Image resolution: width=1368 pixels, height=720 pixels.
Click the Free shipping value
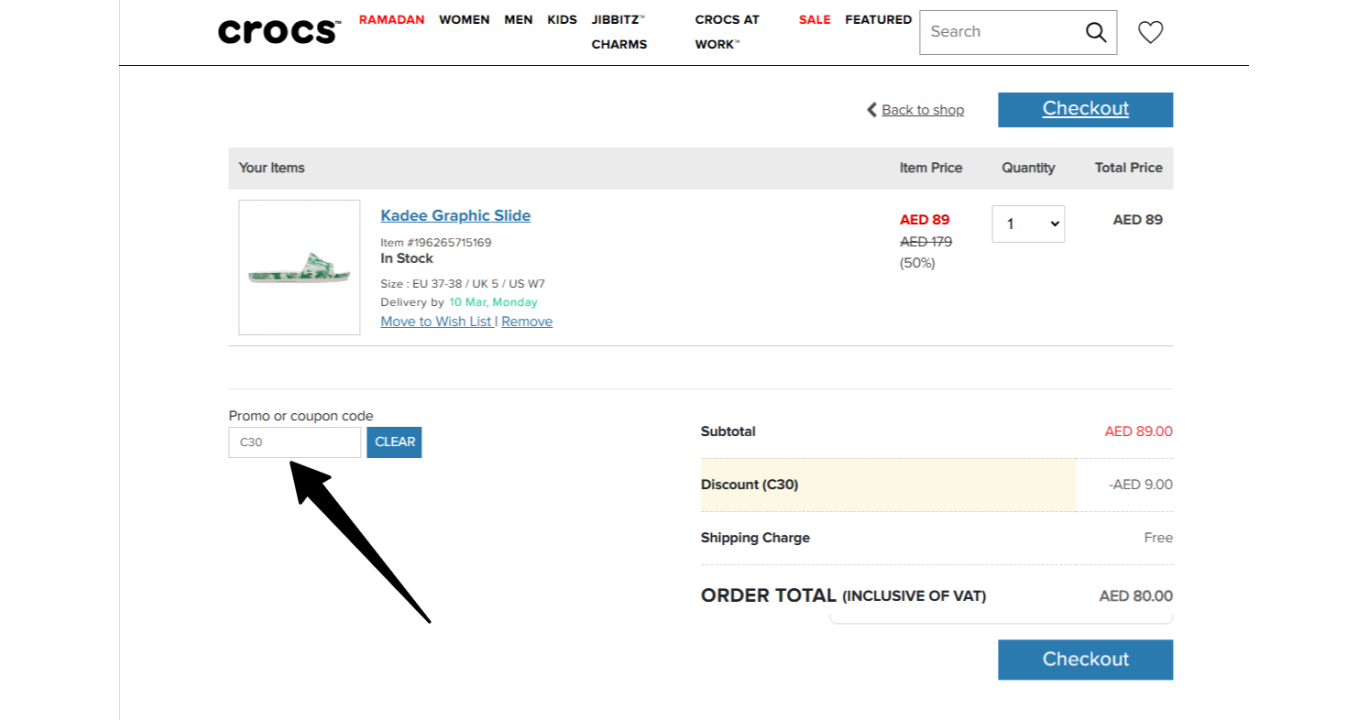point(1158,538)
